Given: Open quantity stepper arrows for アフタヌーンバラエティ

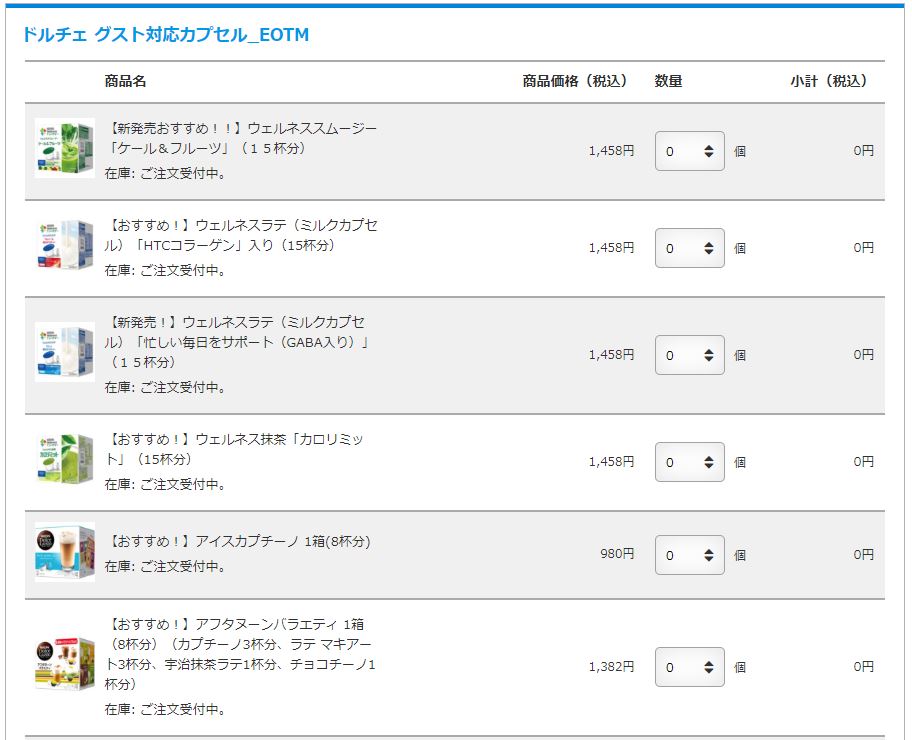Looking at the screenshot, I should click(708, 667).
